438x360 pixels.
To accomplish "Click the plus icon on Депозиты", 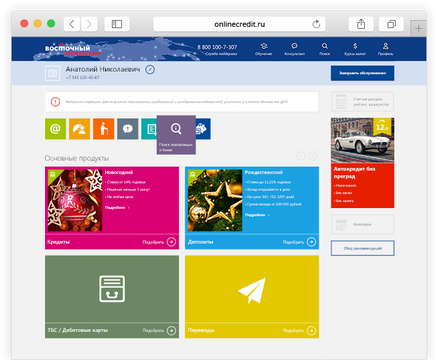I will pos(311,242).
